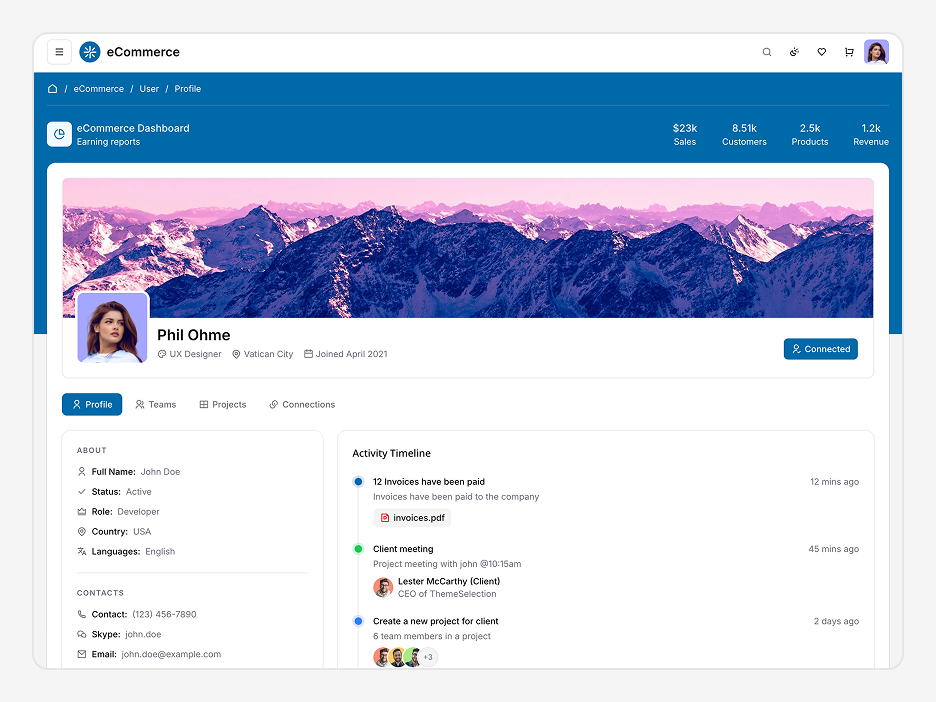The height and width of the screenshot is (702, 936).
Task: Click the User breadcrumb link
Action: click(149, 88)
